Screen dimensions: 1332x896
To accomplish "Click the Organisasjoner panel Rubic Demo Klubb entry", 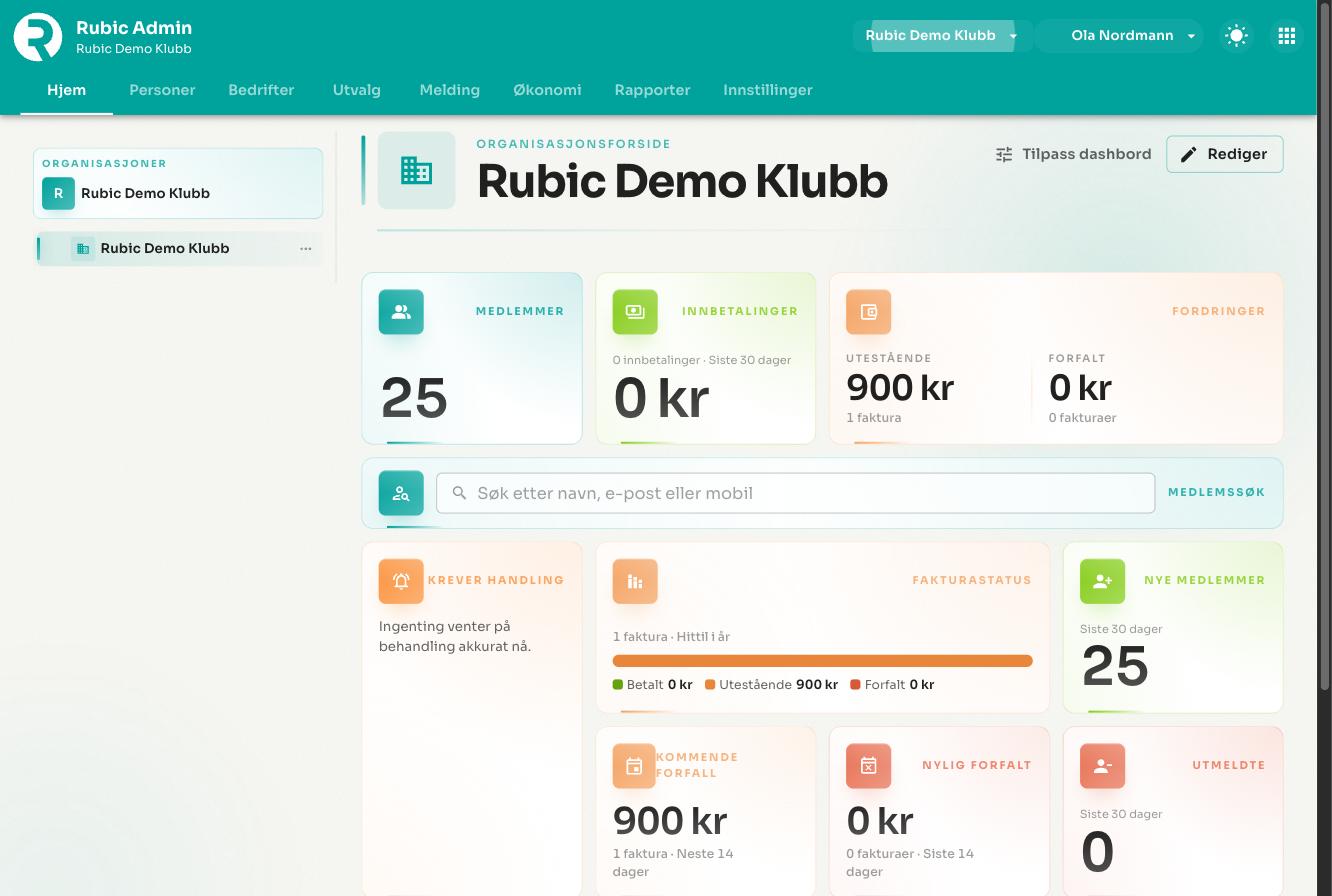I will [178, 193].
